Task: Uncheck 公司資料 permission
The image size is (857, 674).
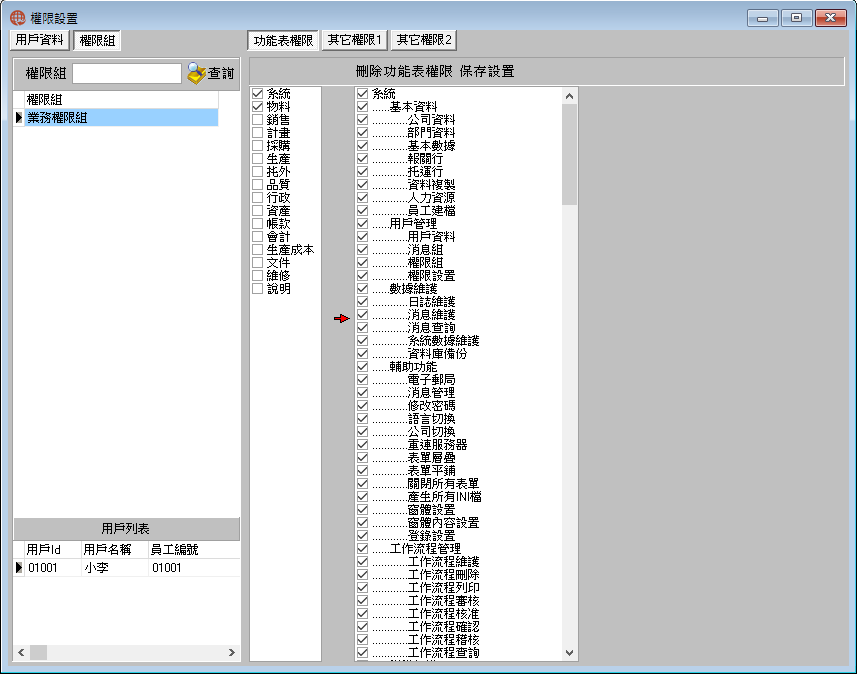Action: pos(362,119)
